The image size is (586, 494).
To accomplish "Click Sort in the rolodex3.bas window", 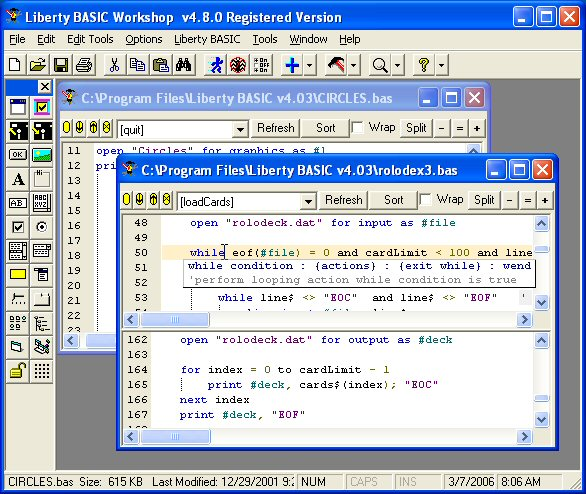I will pos(394,200).
